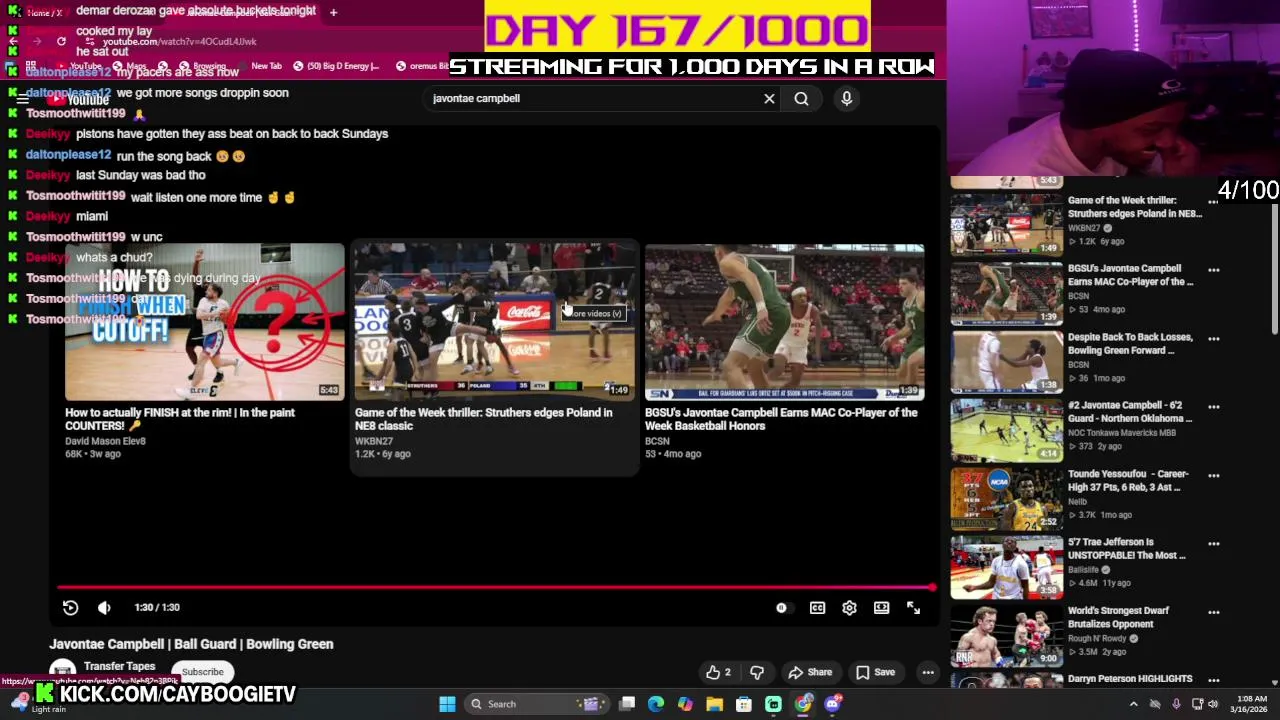Reload the page in the browser toolbar

(61, 42)
